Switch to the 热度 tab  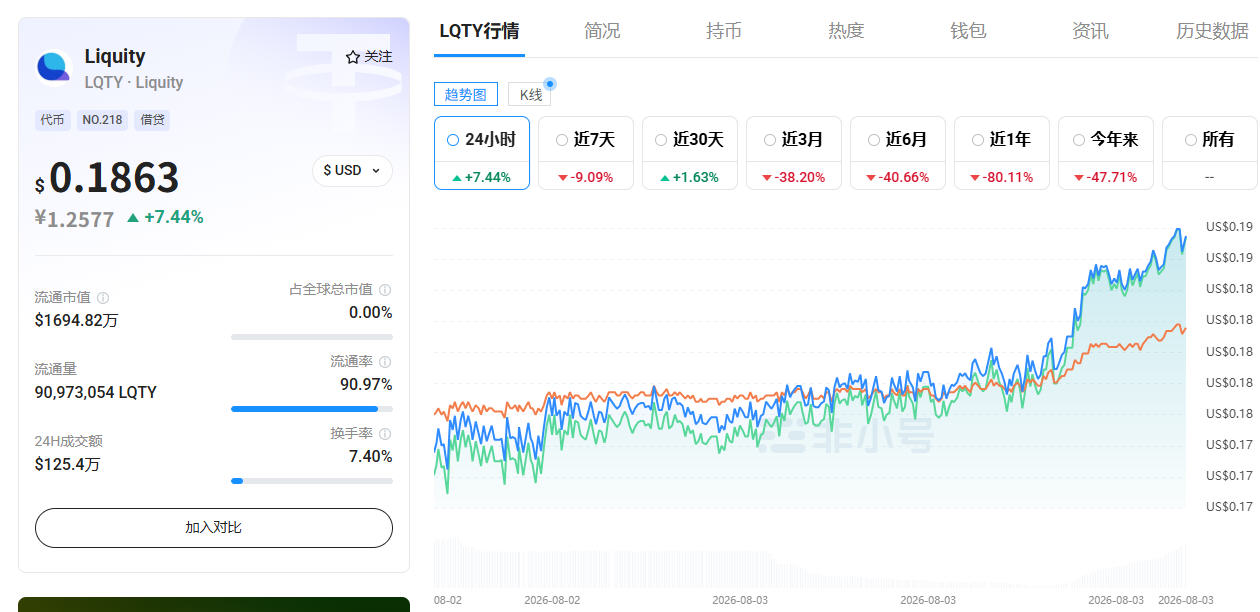[846, 31]
